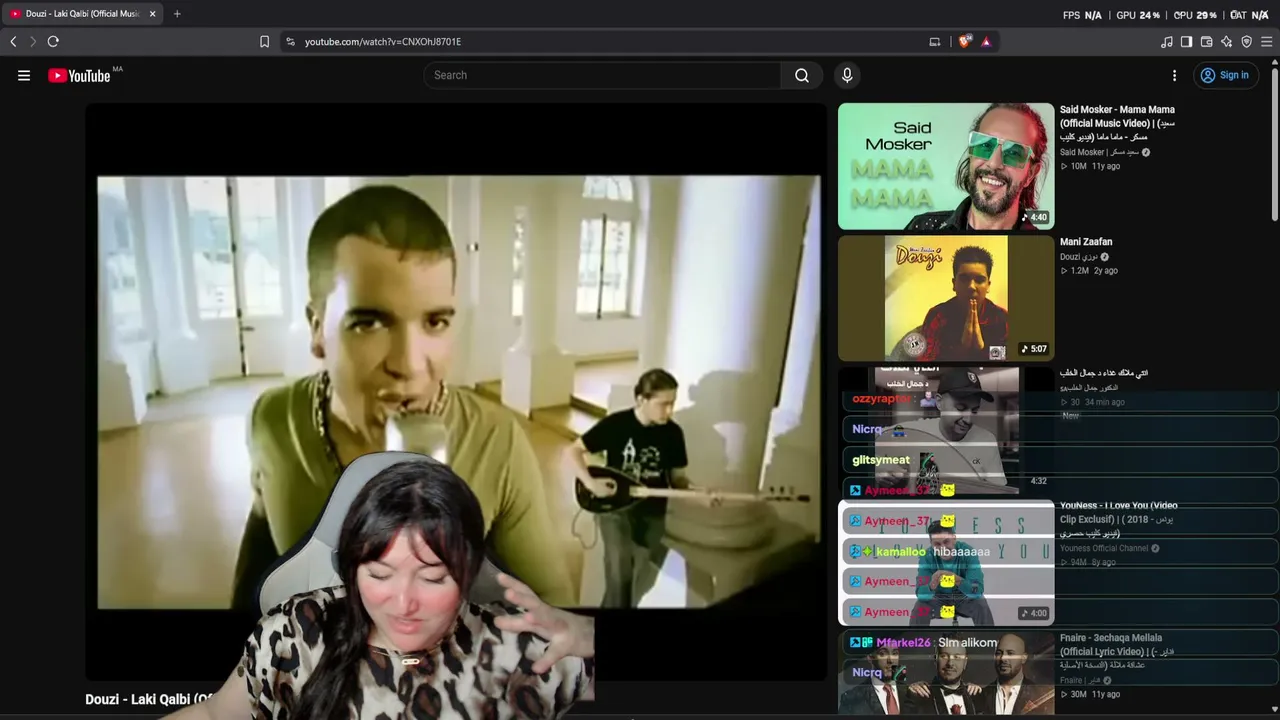Search with your voice microphone
Viewport: 1280px width, 720px height.
pos(847,75)
